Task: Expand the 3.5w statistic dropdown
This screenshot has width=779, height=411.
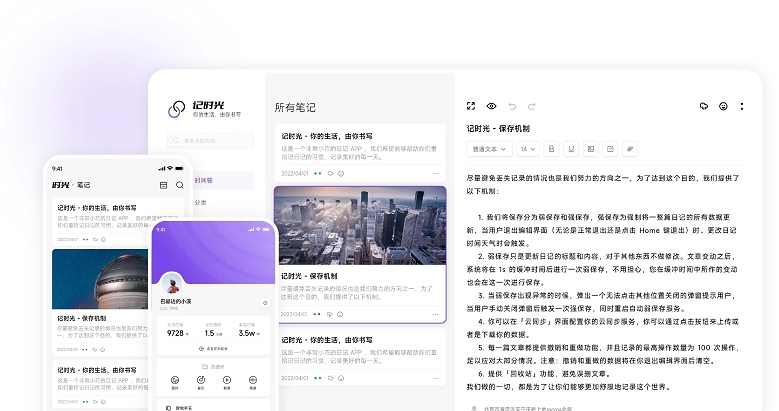Action: point(249,333)
